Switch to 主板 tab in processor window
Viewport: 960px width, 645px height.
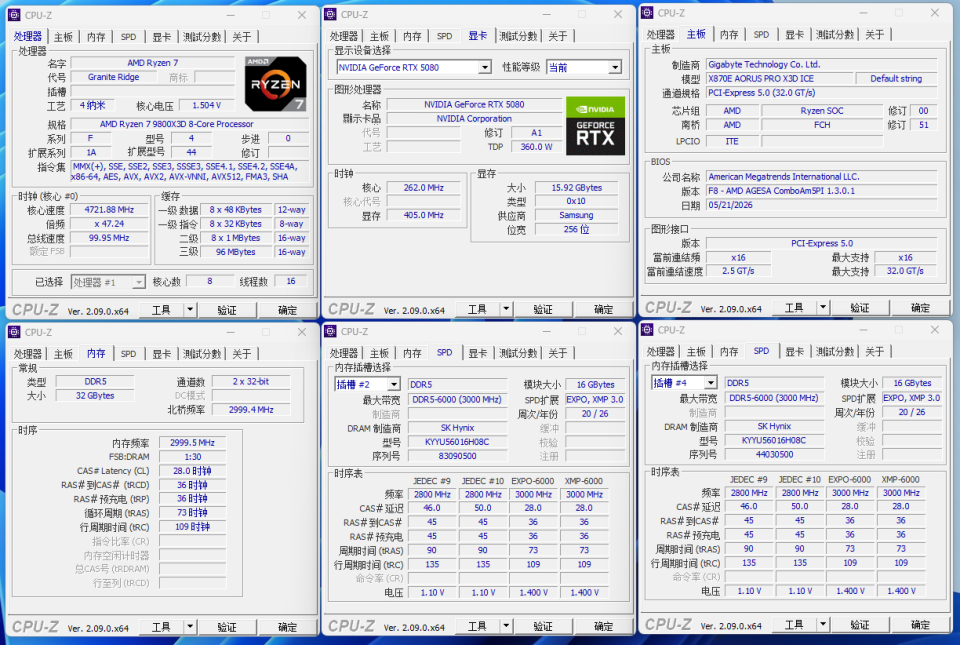pos(63,37)
